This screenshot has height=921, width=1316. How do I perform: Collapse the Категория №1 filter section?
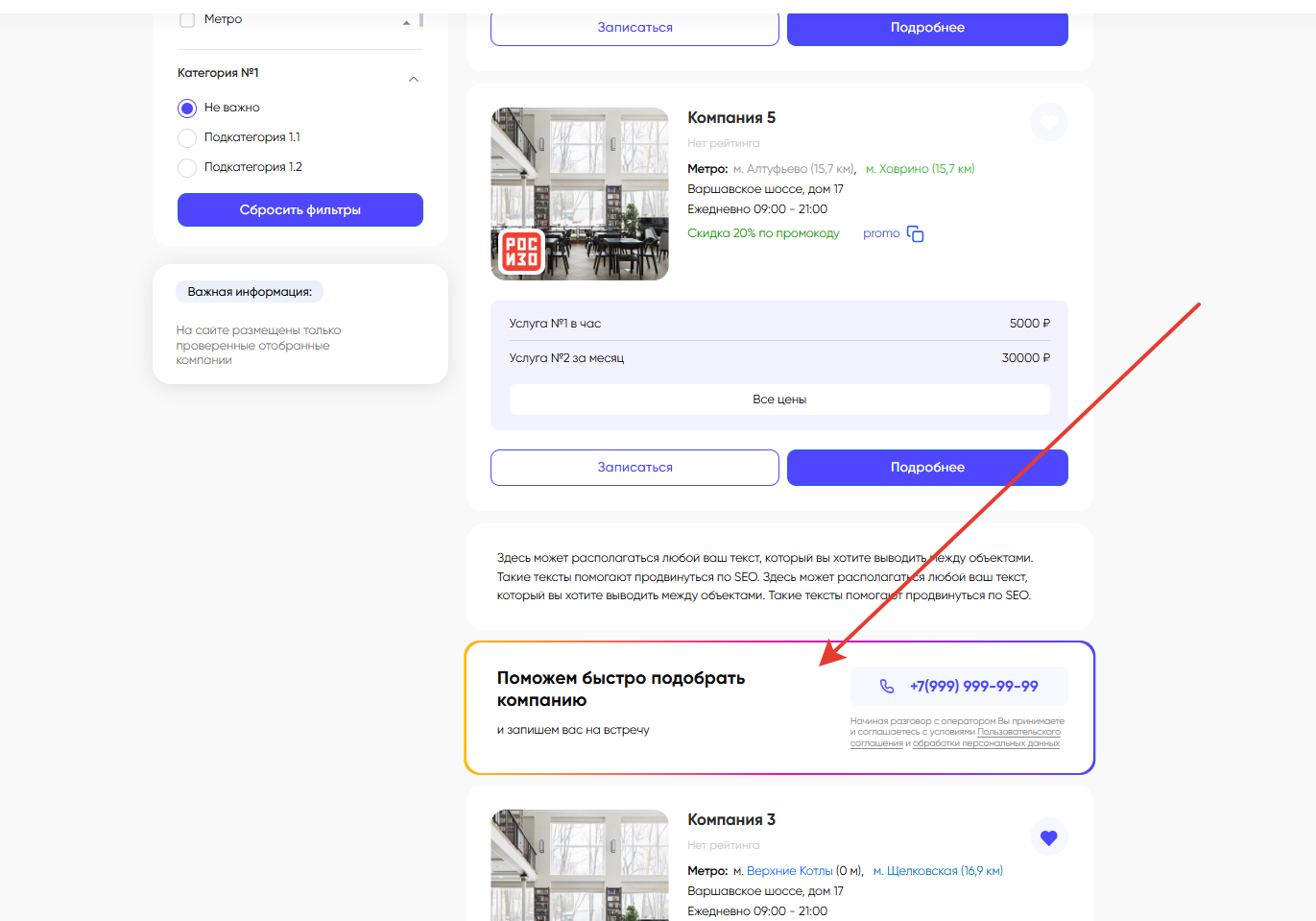414,79
